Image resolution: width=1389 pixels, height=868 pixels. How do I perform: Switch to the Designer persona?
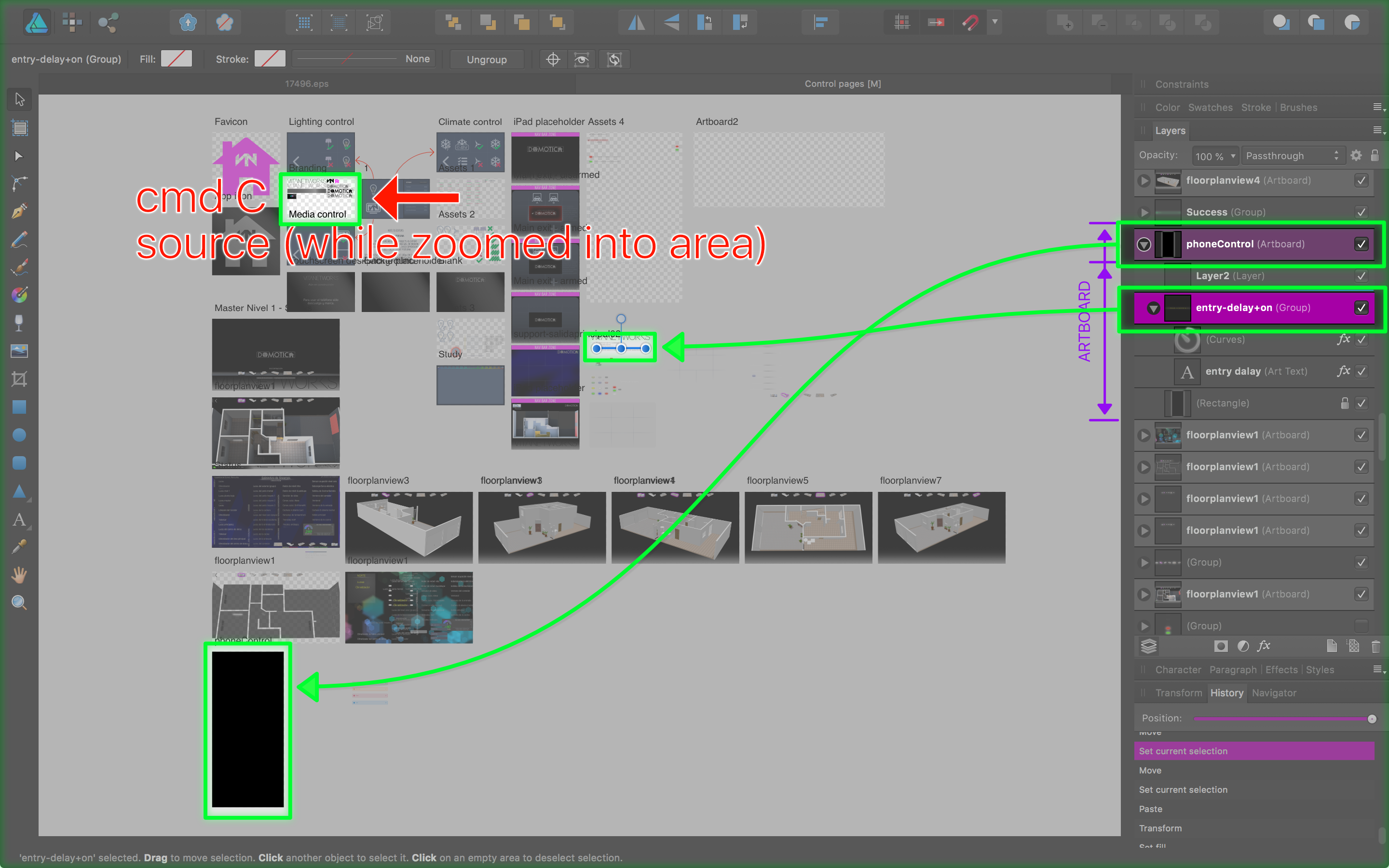[x=37, y=23]
